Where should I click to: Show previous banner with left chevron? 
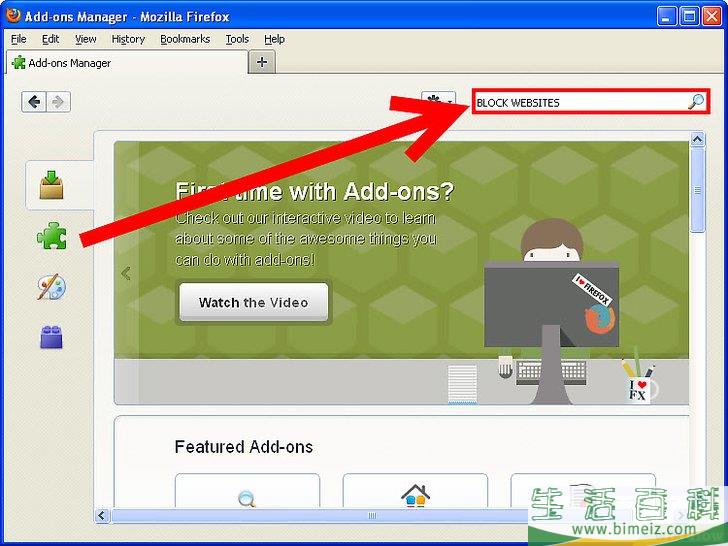click(126, 273)
